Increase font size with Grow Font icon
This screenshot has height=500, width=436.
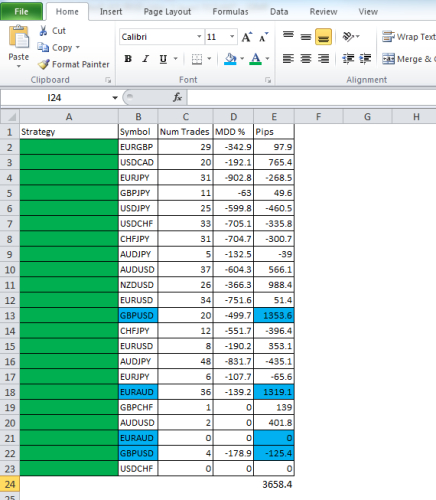tap(247, 37)
